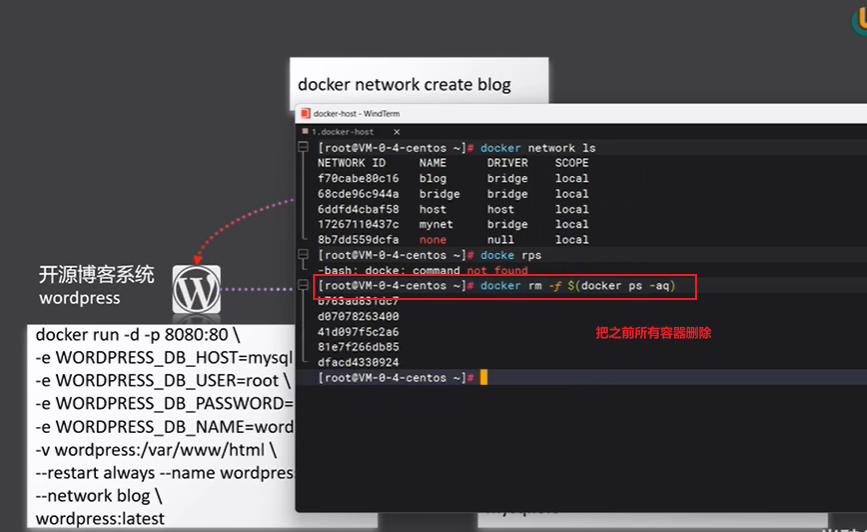Select container ID d07078263400
Image resolution: width=867 pixels, height=532 pixels.
pos(358,317)
